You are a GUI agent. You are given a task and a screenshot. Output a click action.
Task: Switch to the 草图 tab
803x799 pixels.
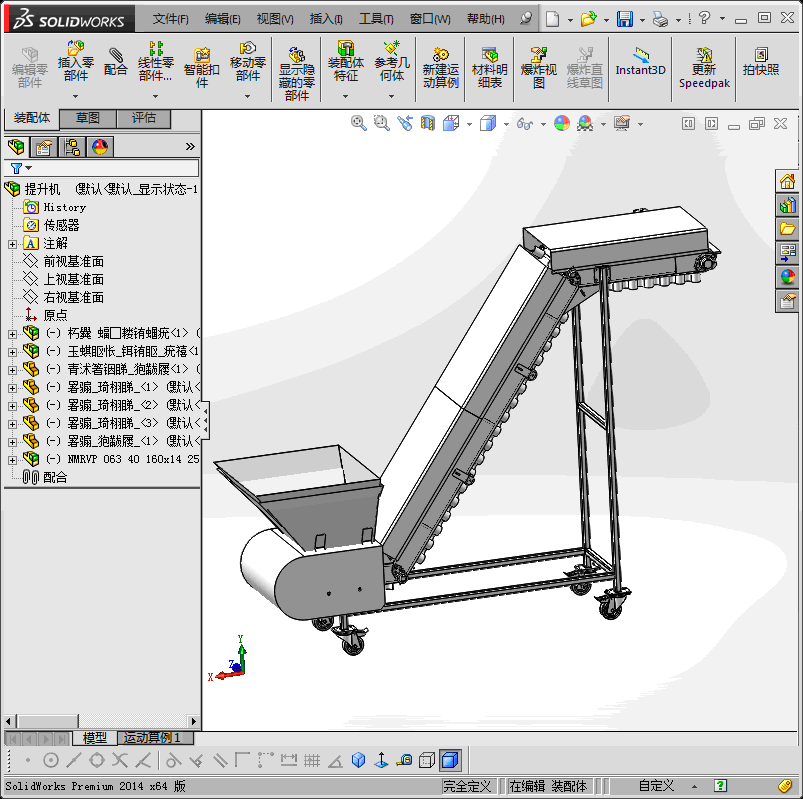tap(88, 118)
